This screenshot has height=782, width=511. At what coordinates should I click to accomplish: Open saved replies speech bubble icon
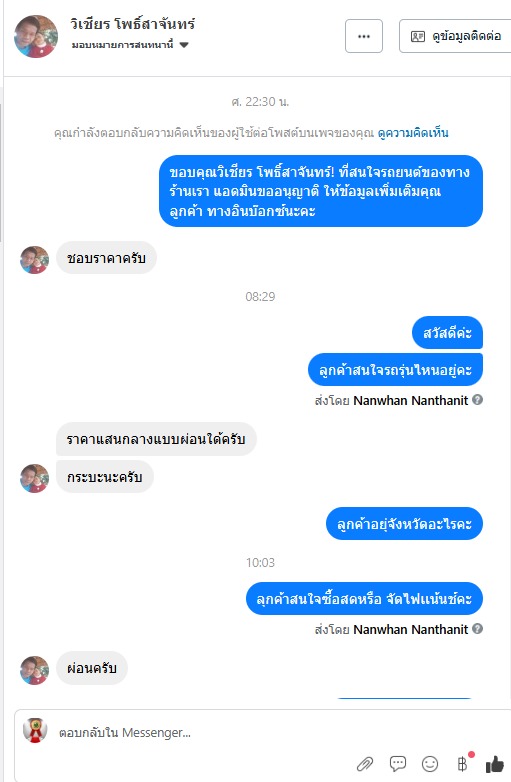pos(397,763)
